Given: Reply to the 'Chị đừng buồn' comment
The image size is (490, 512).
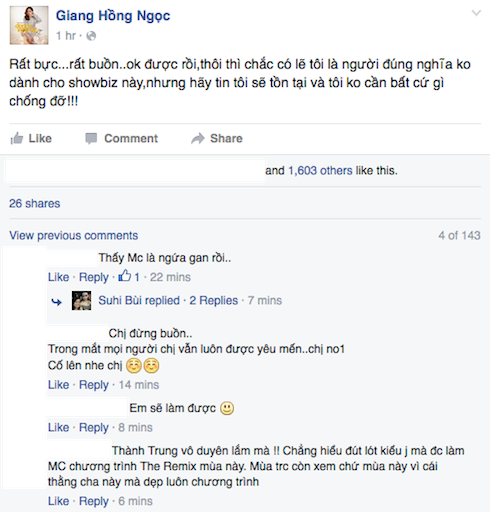Looking at the screenshot, I should pos(94,385).
